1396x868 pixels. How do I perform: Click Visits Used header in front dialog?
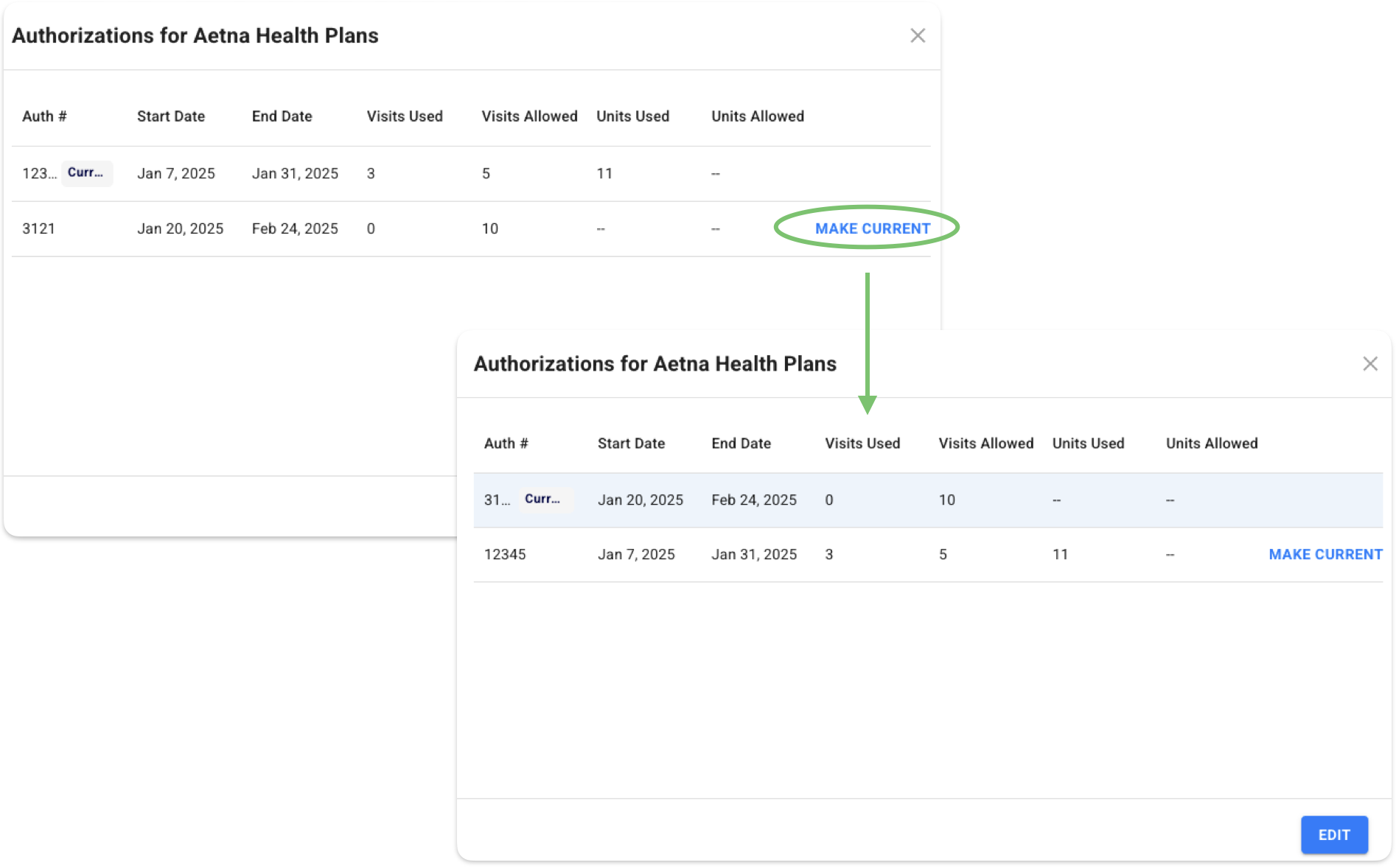[x=862, y=444]
